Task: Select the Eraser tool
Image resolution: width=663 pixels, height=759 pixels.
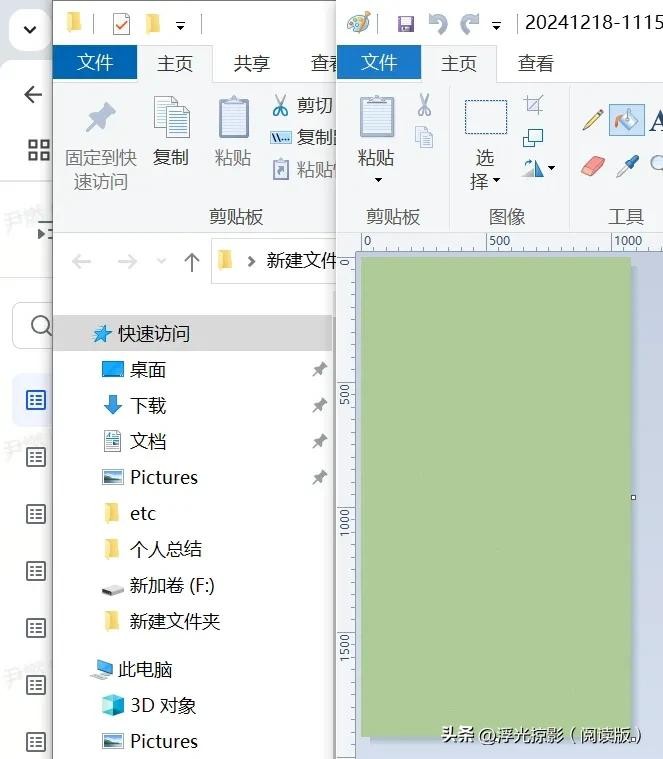Action: click(x=593, y=164)
